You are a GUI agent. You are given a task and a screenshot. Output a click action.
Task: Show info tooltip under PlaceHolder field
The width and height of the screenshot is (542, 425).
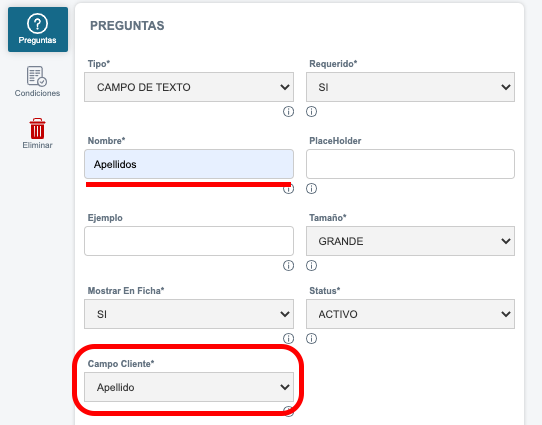(311, 189)
